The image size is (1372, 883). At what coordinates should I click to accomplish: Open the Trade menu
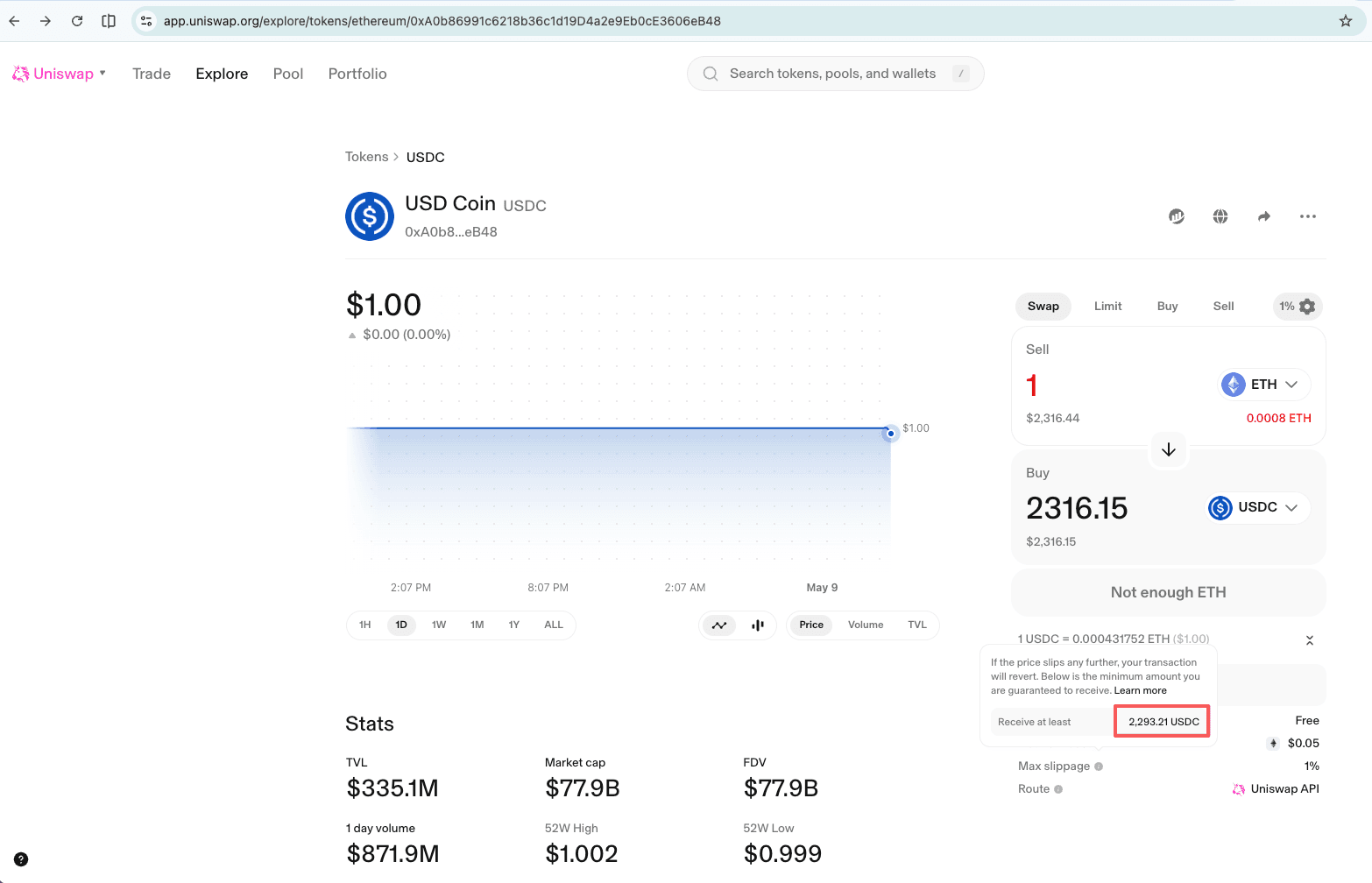tap(152, 74)
